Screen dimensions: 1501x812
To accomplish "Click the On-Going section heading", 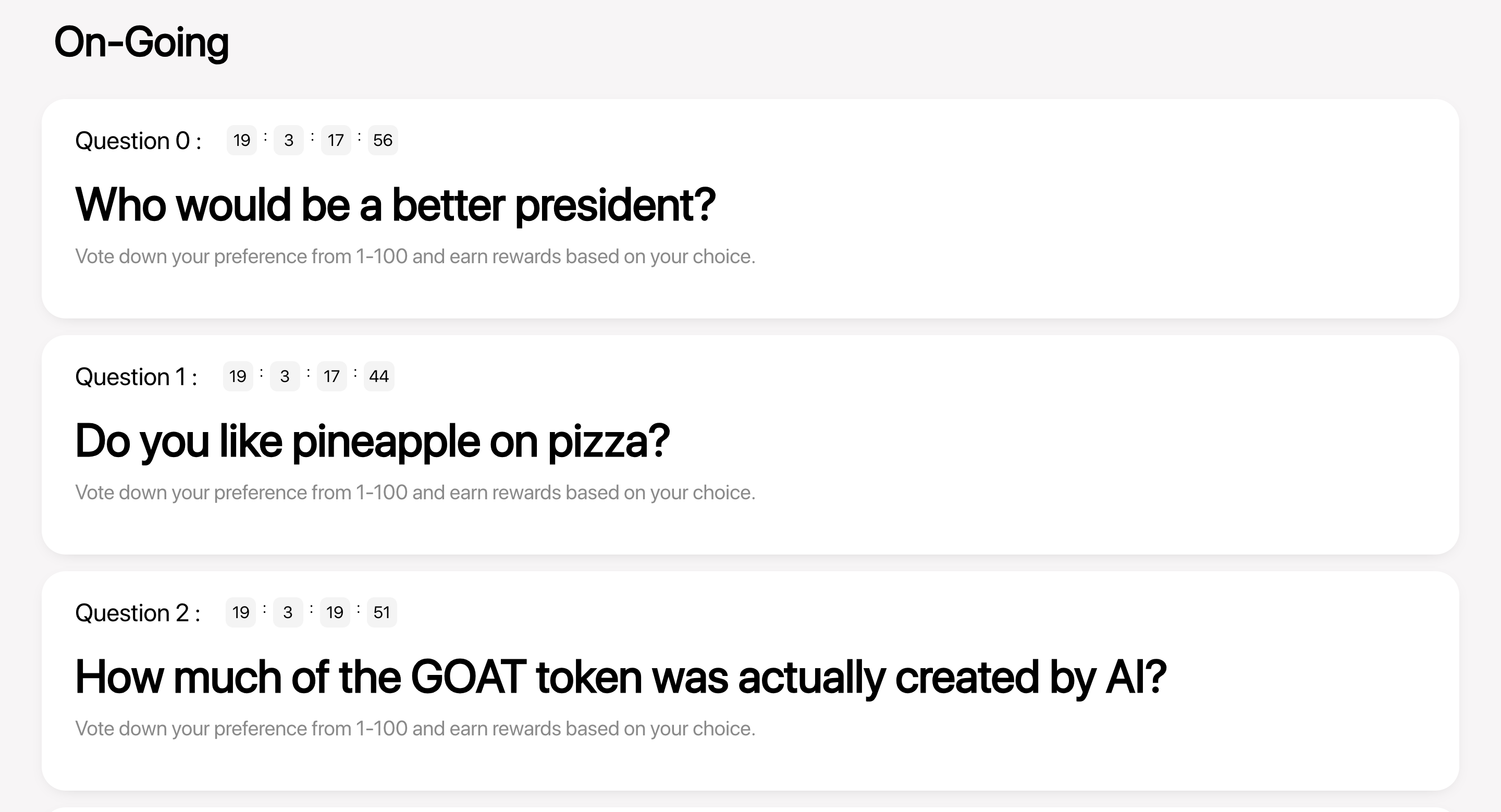I will pyautogui.click(x=141, y=43).
